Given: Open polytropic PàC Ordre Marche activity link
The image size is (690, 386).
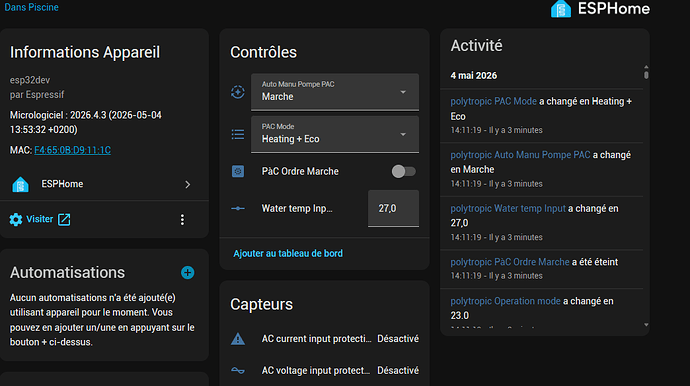Looking at the screenshot, I should (x=510, y=262).
